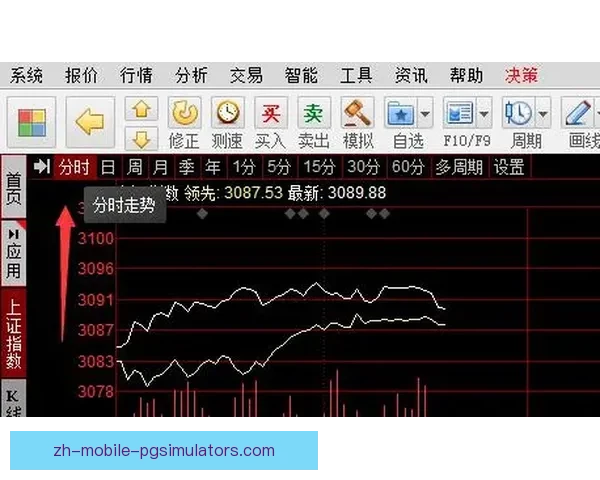
Task: Select the 季 period tab
Action: 187,167
